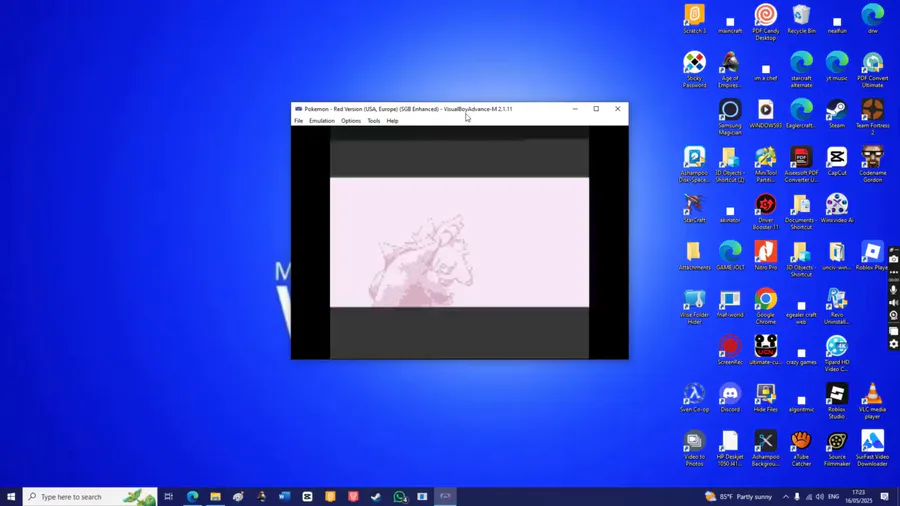This screenshot has height=506, width=900.
Task: Open the Emulation menu
Action: click(321, 121)
